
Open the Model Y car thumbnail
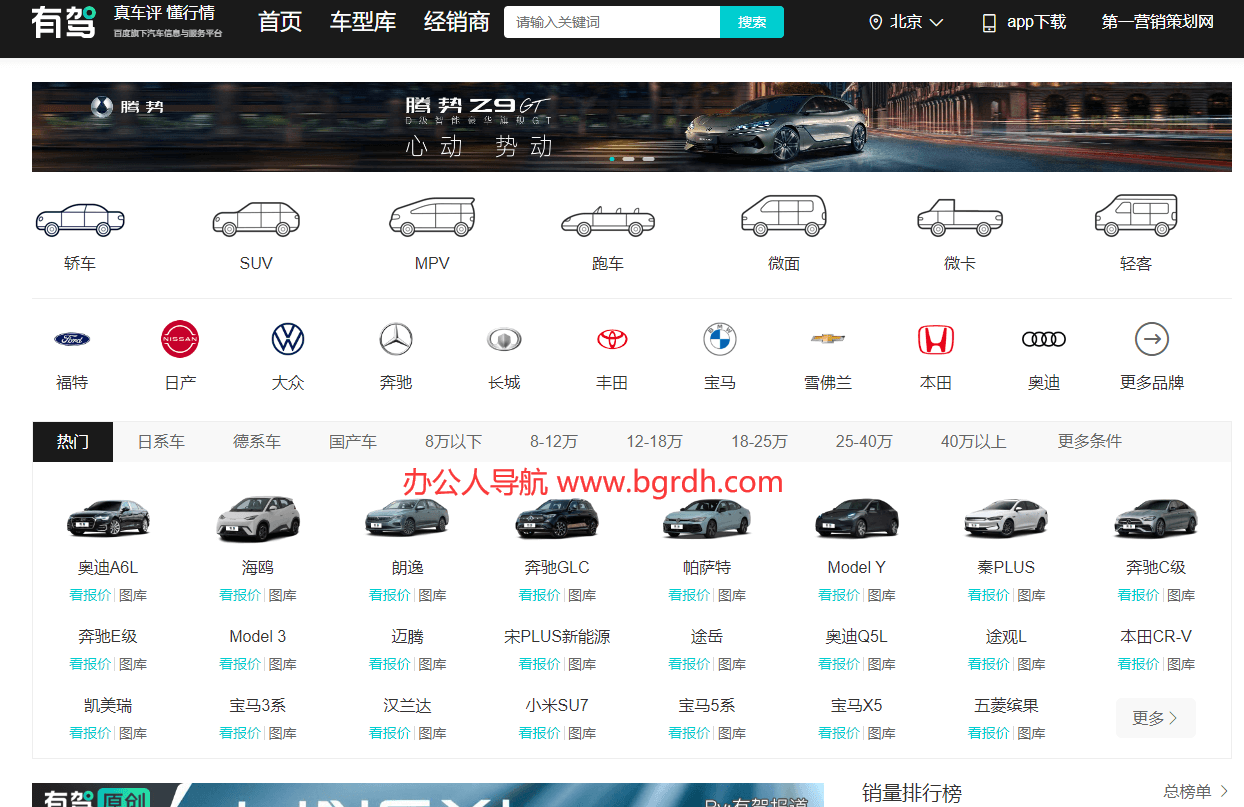tap(857, 518)
